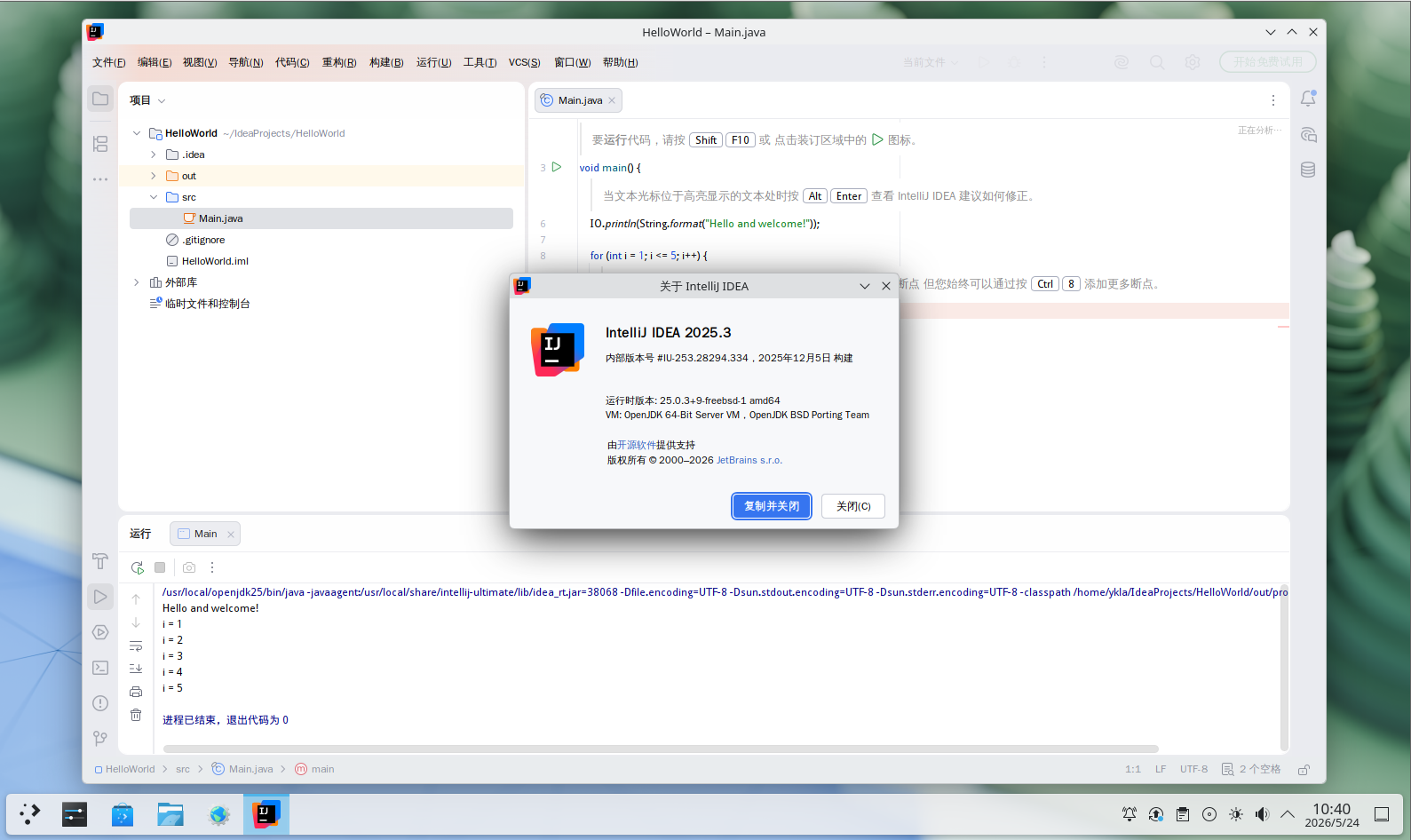1411x840 pixels.
Task: Click the 2 个空格 indent setting
Action: tap(1251, 770)
